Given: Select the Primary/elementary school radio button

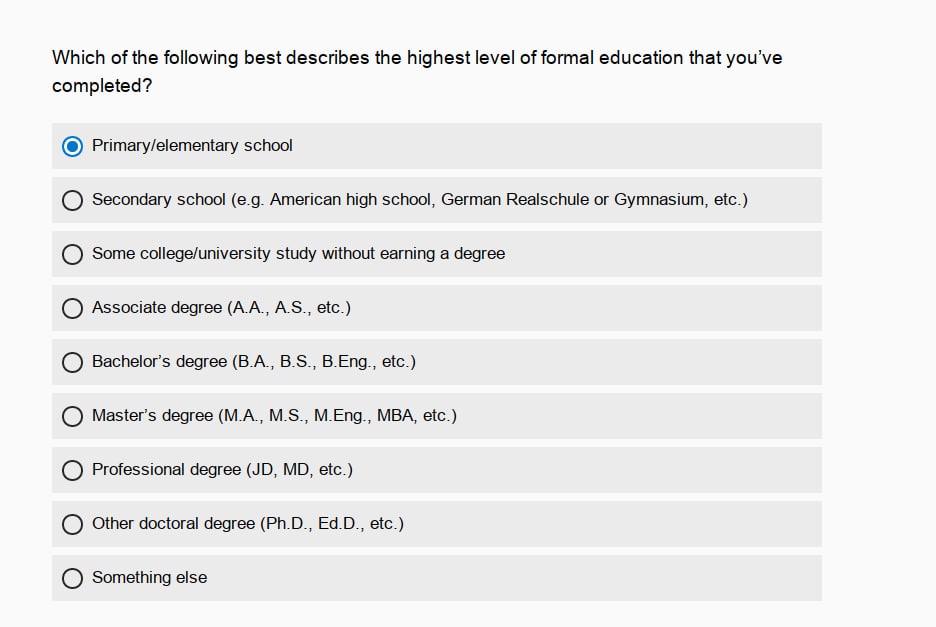Looking at the screenshot, I should pos(72,146).
